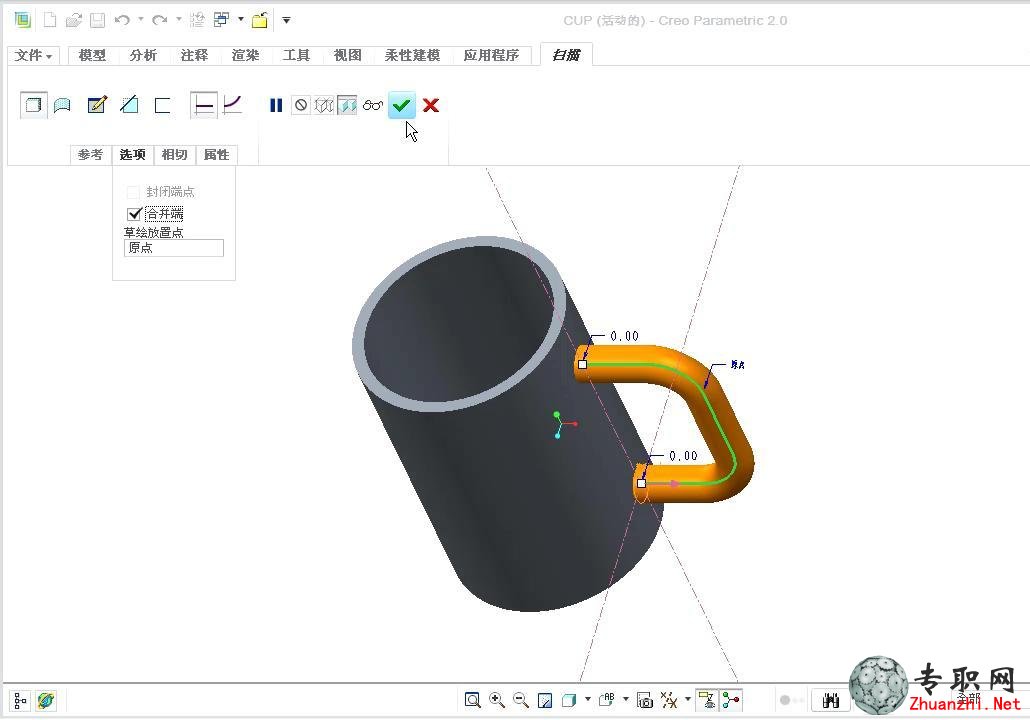Click the Windows switch icon

pos(222,20)
